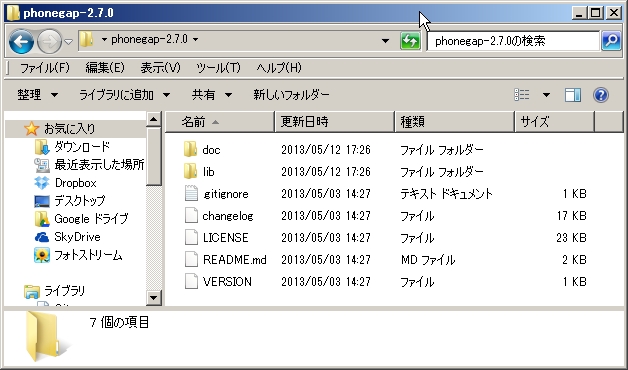Screen dimensions: 628x370
Task: Sort by サイズ column header
Action: tap(554, 122)
